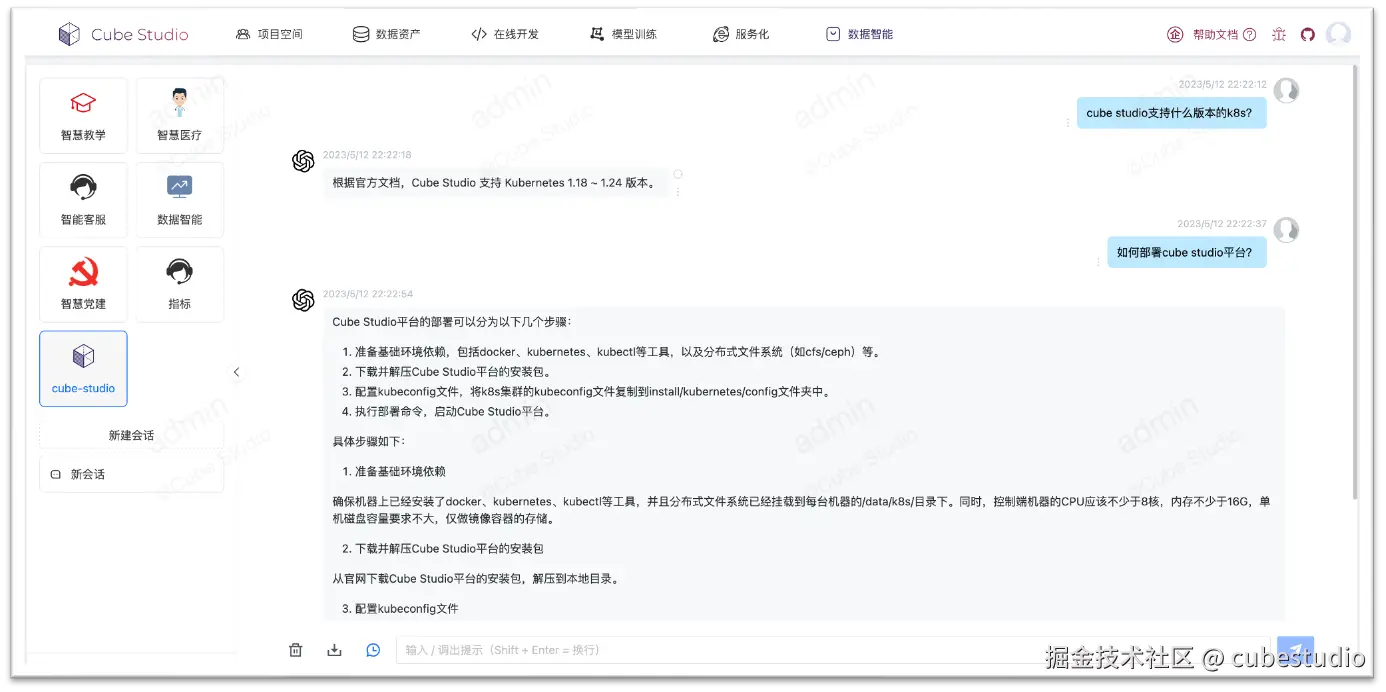Viewport: 1386px width, 692px height.
Task: Open the 新会话 conversation item
Action: click(x=131, y=474)
